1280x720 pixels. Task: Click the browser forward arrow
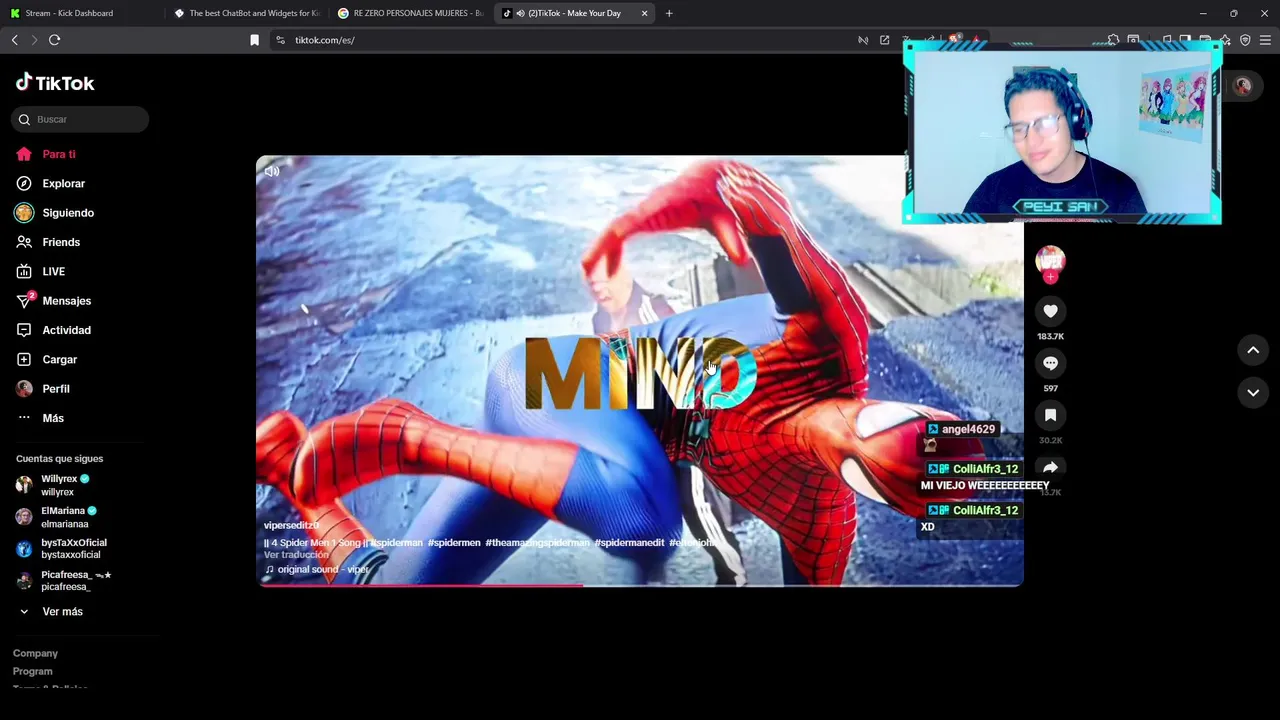(34, 40)
